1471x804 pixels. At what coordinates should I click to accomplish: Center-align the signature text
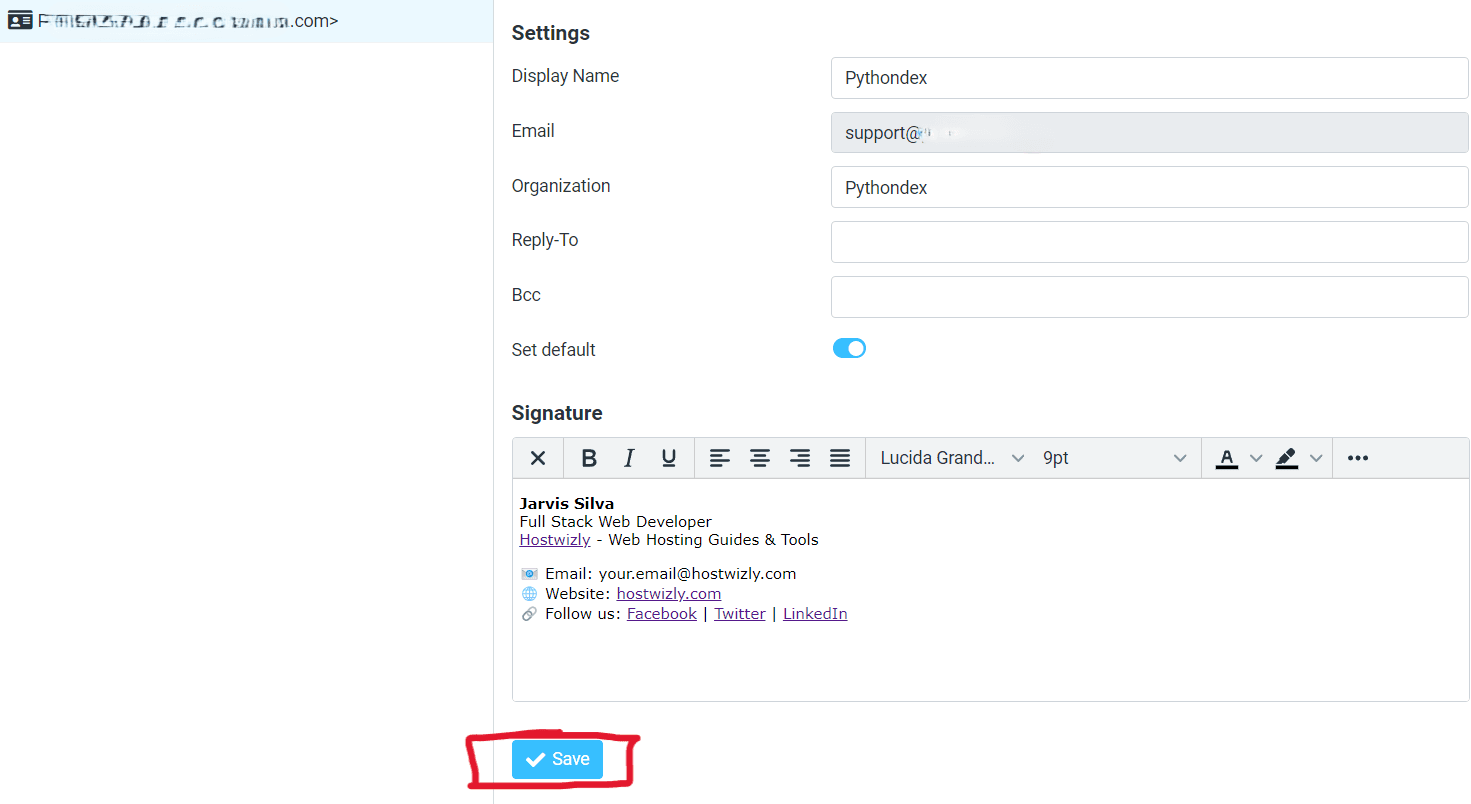760,457
